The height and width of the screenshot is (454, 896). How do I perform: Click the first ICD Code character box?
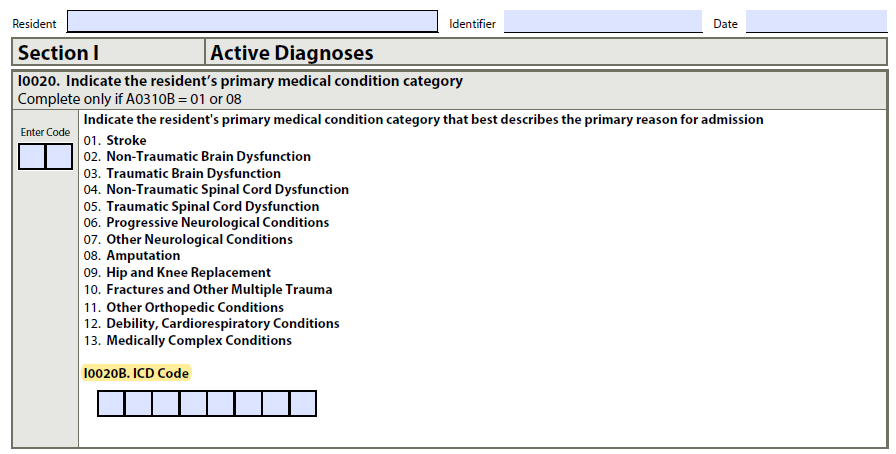click(111, 404)
